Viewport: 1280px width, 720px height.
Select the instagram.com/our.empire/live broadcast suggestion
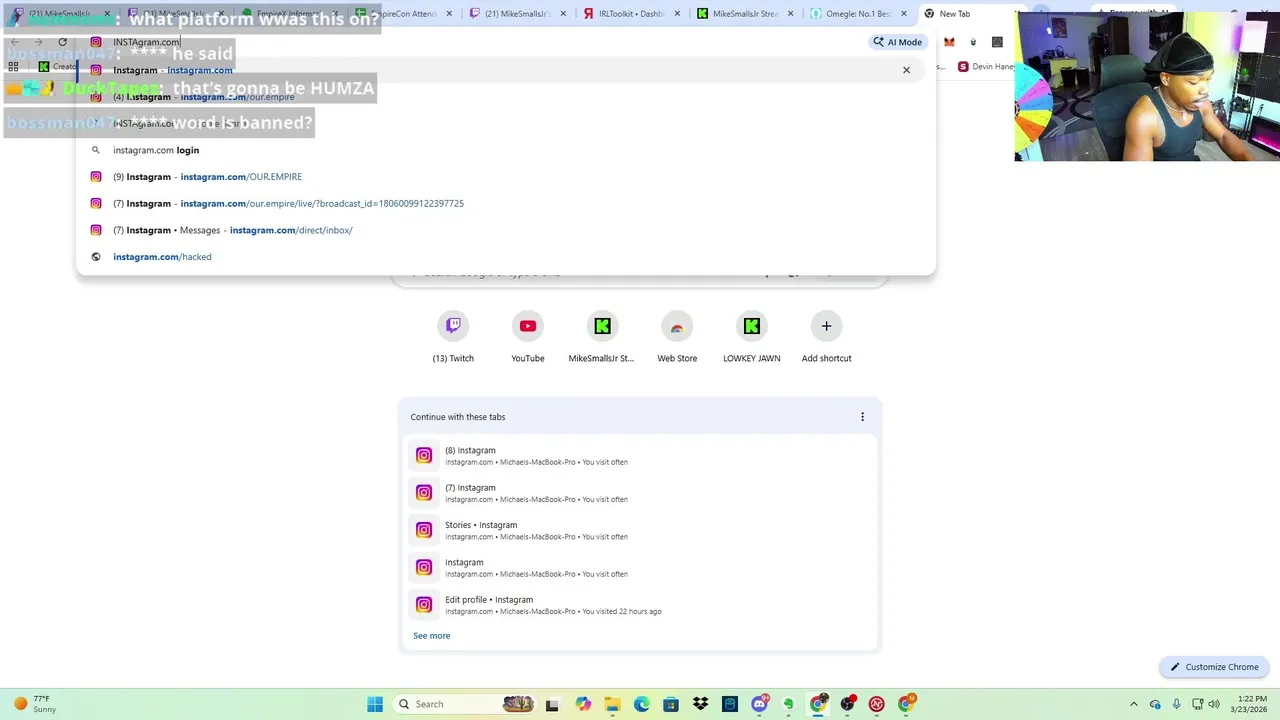point(505,203)
